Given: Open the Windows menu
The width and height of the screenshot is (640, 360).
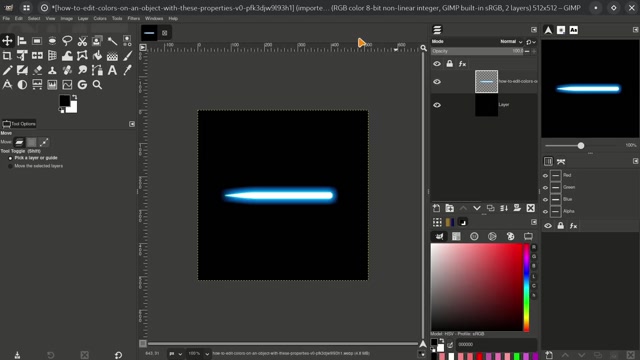Looking at the screenshot, I should point(154,18).
